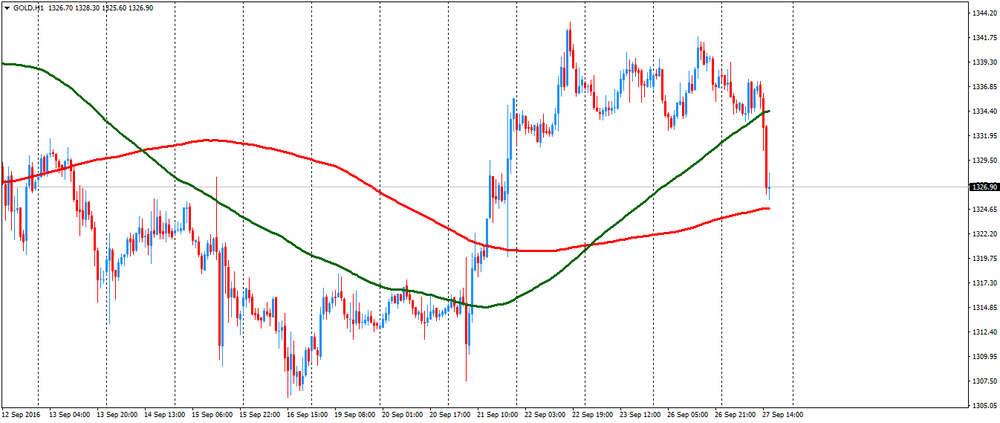Click the 26 Sep 05:00 time label
The image size is (1000, 423).
click(687, 414)
